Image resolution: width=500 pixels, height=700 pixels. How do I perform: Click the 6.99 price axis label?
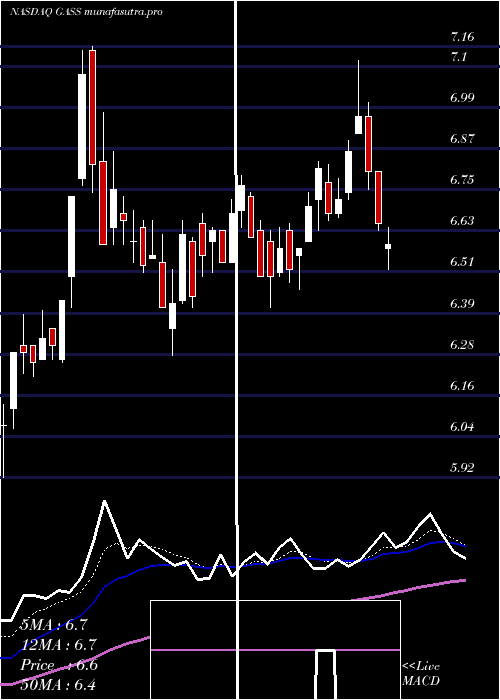tap(462, 98)
